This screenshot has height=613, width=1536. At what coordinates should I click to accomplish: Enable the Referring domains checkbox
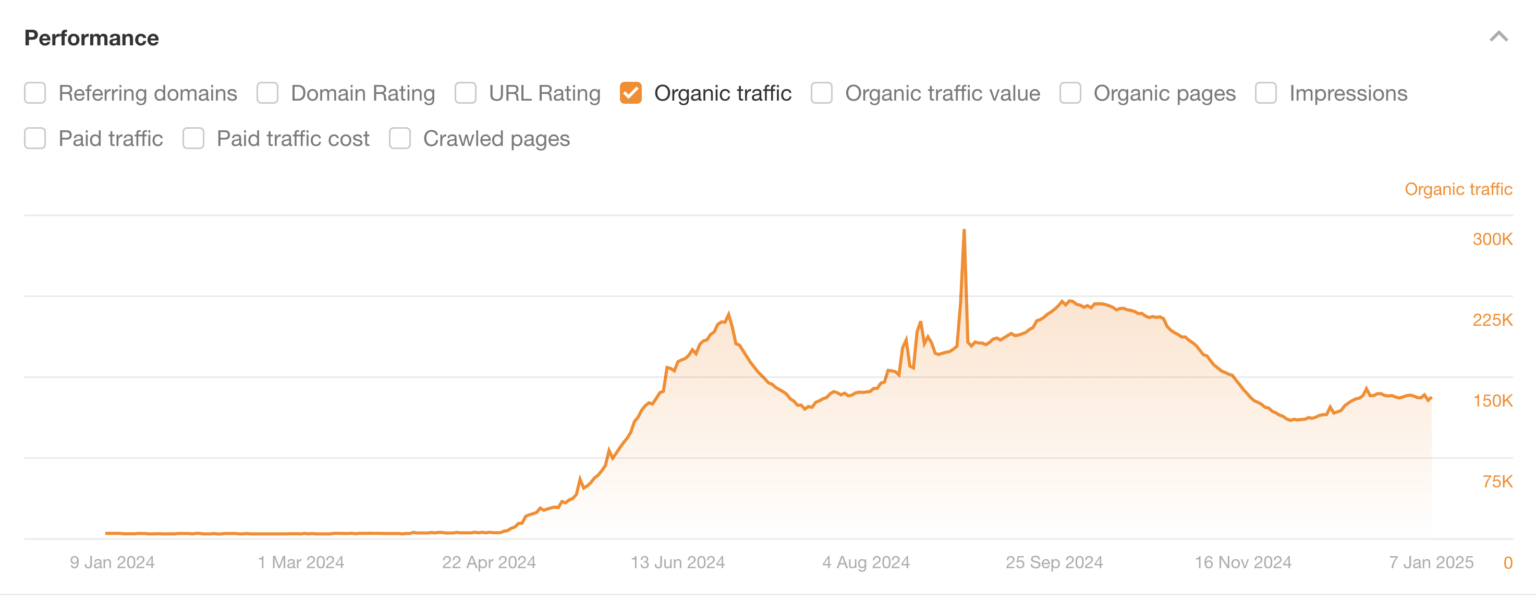point(35,93)
